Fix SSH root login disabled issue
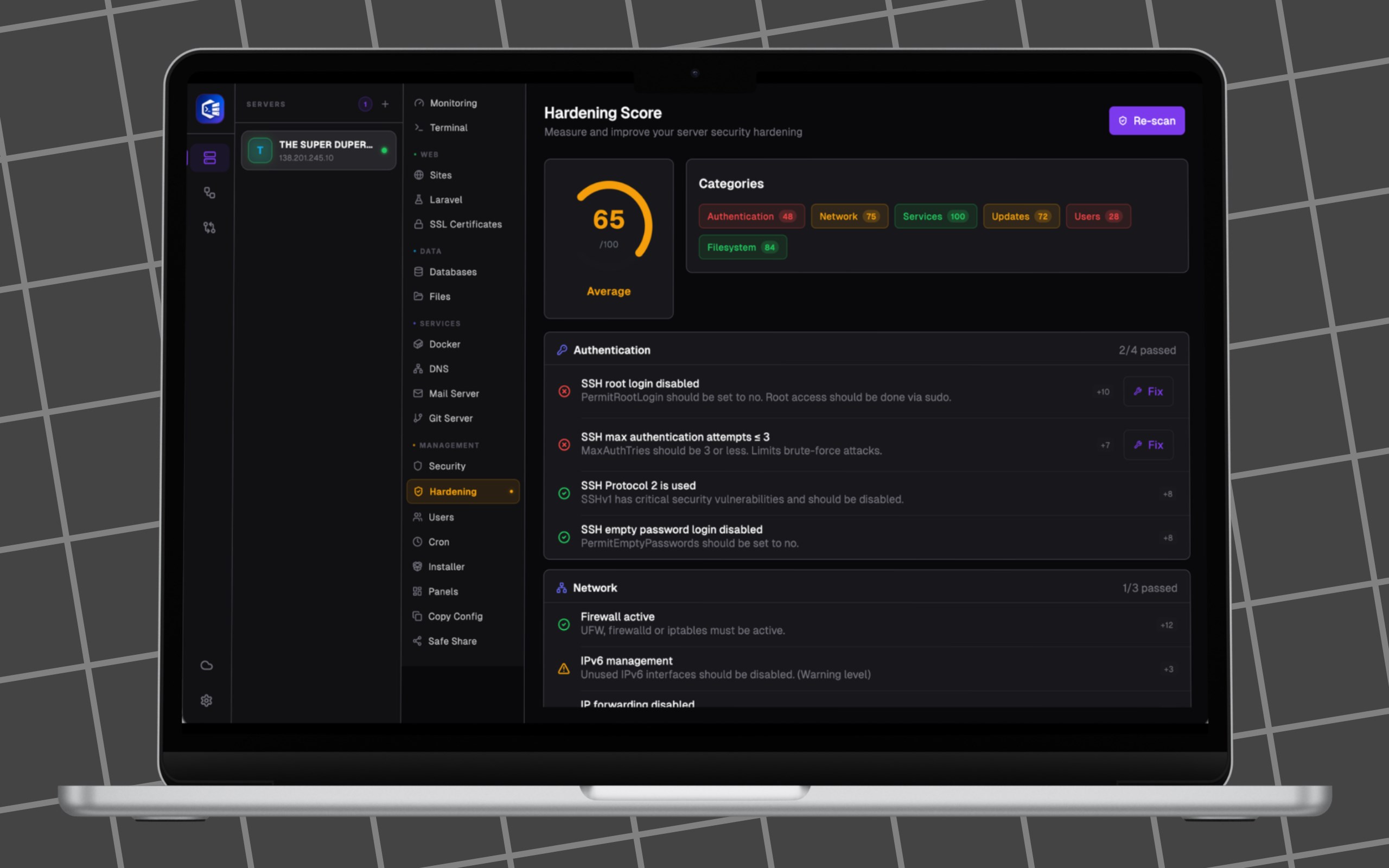 pos(1148,392)
